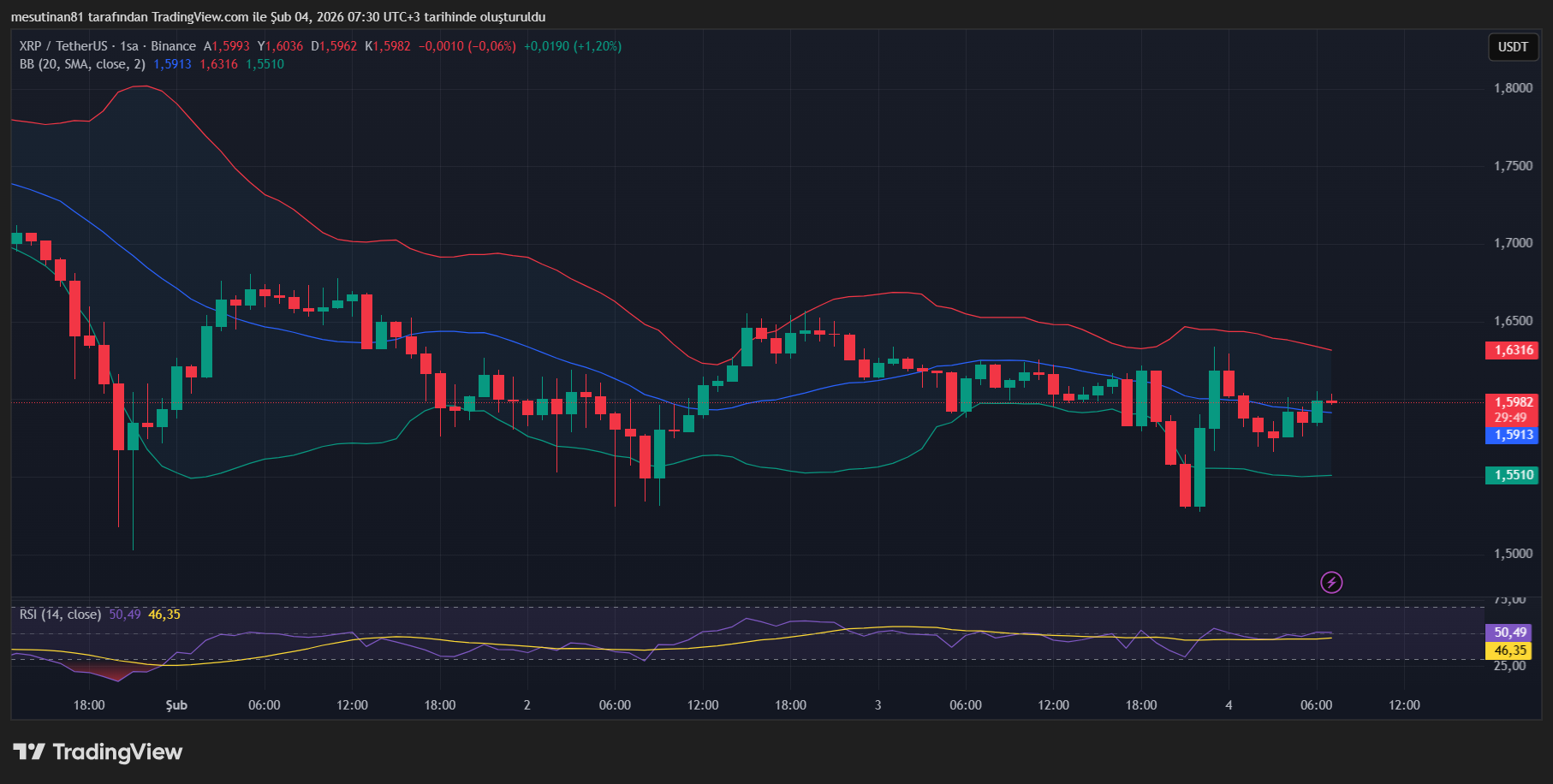Viewport: 1553px width, 784px height.
Task: Click the 06:00 timestamp on the time axis
Action: point(263,705)
